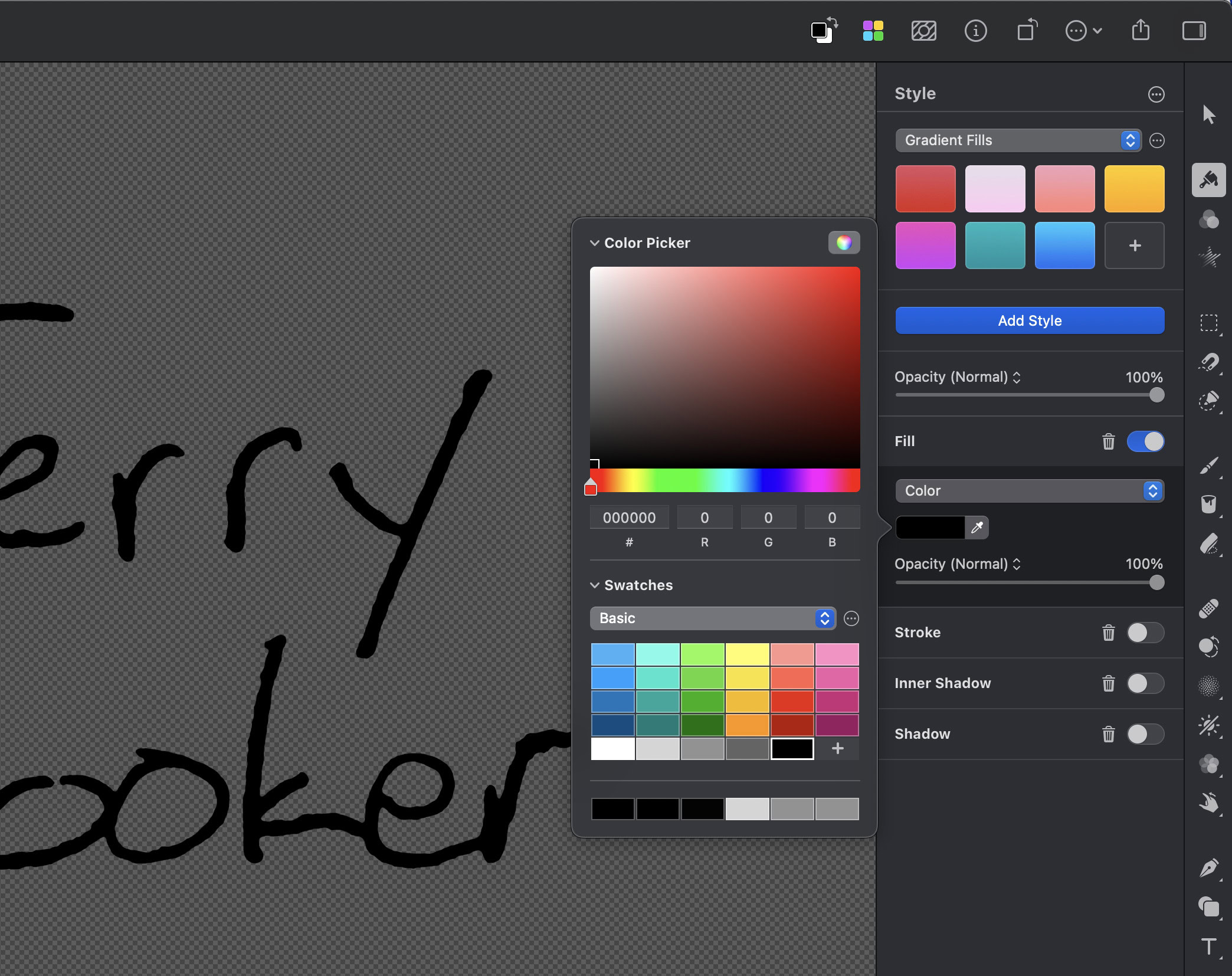Click the info icon in toolbar
Viewport: 1232px width, 976px height.
click(x=975, y=31)
